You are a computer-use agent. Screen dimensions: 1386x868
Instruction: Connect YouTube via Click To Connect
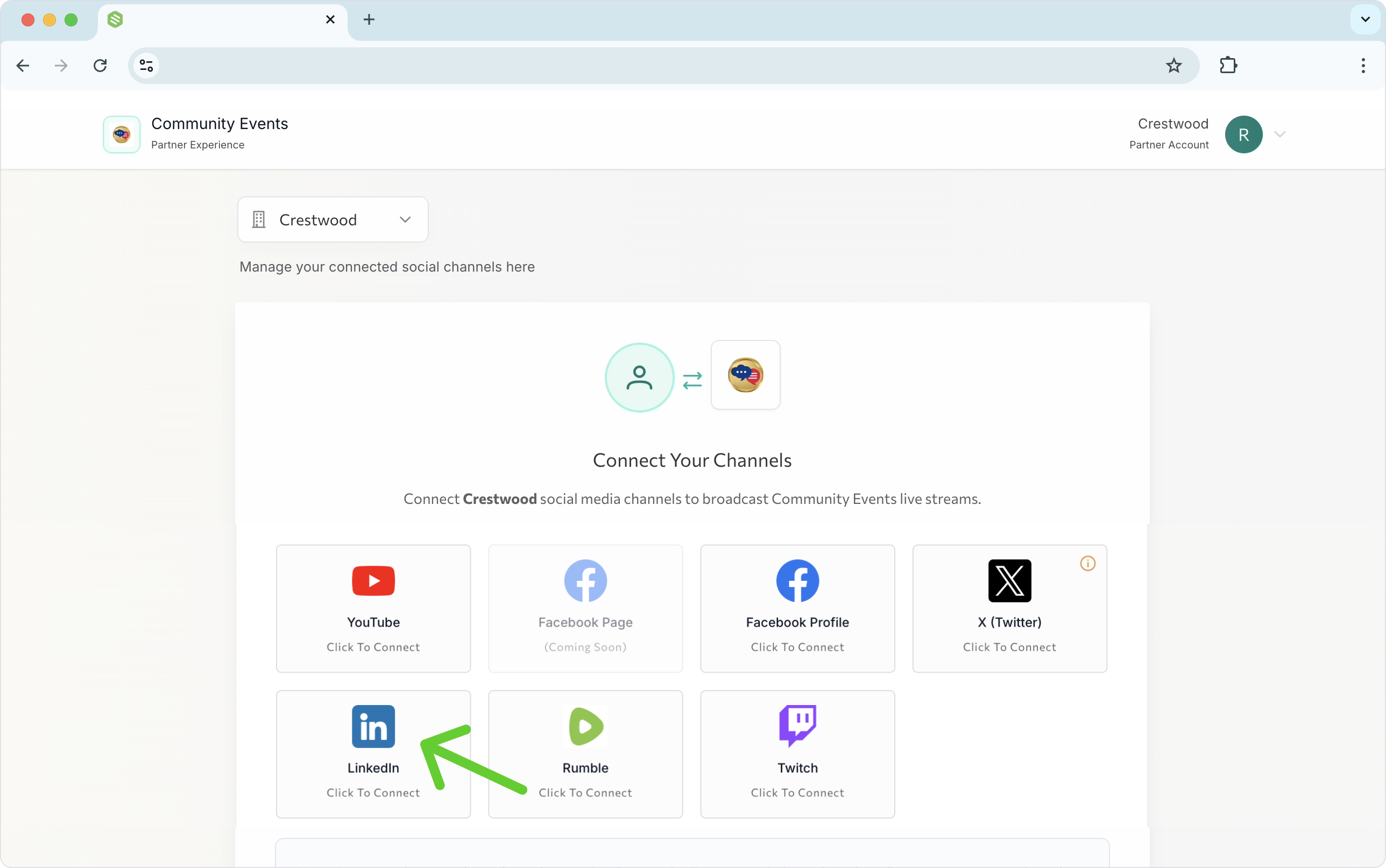point(373,647)
